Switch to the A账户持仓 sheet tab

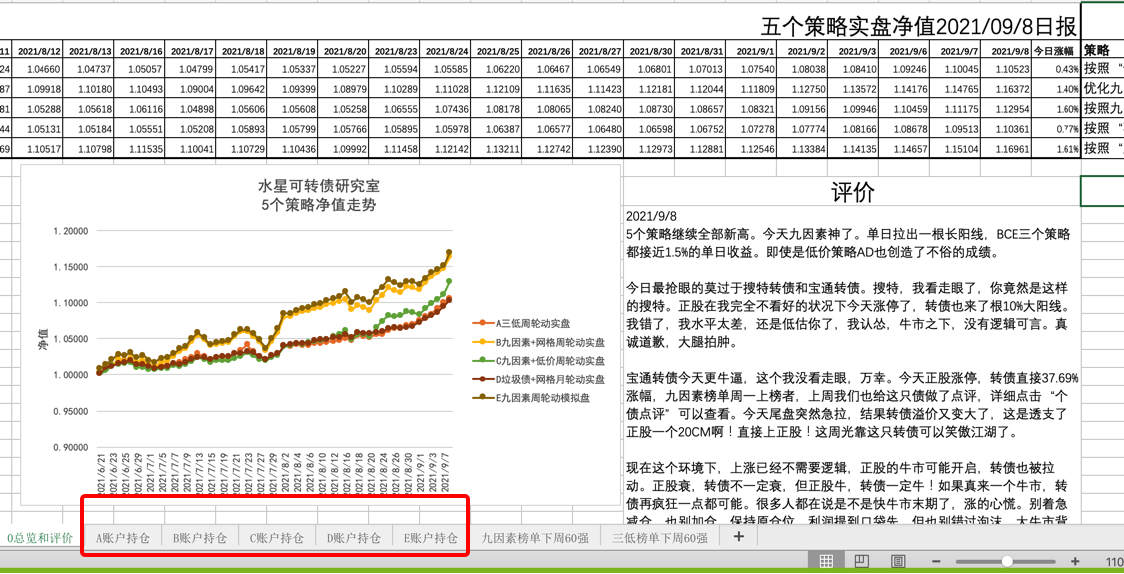click(x=123, y=537)
